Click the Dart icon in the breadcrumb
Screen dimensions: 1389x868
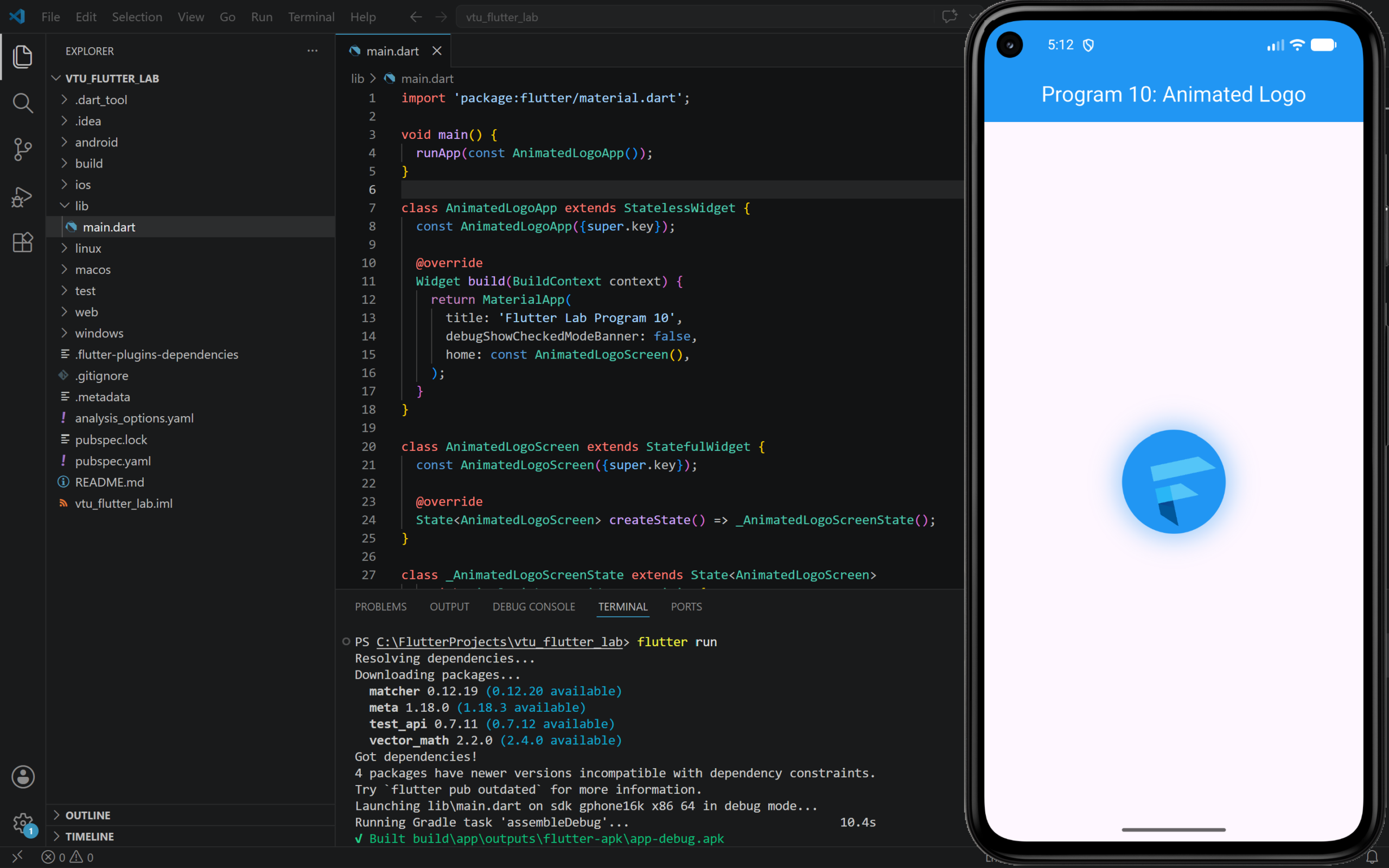(390, 79)
